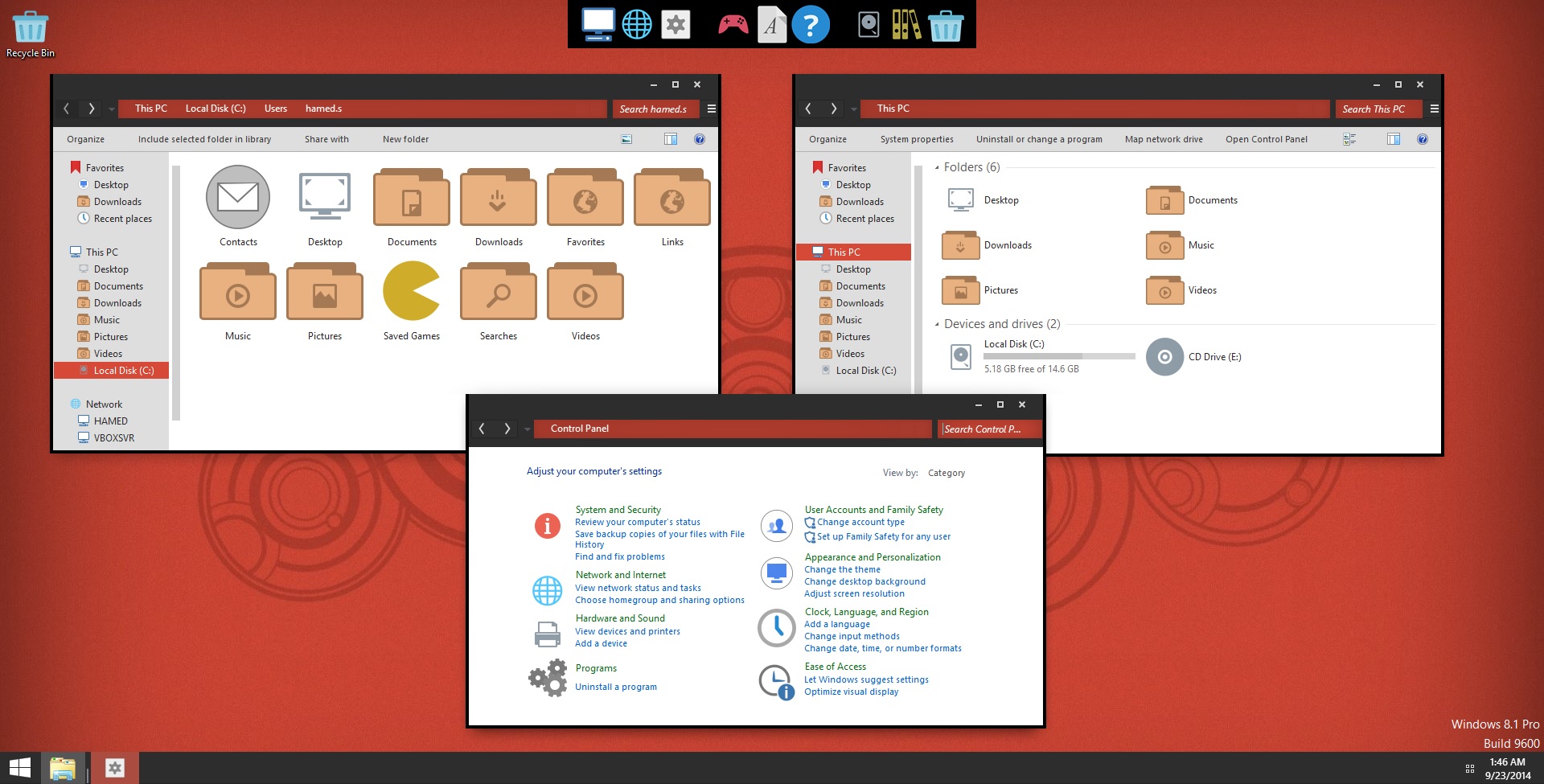Open the View by Category dropdown

click(x=946, y=473)
